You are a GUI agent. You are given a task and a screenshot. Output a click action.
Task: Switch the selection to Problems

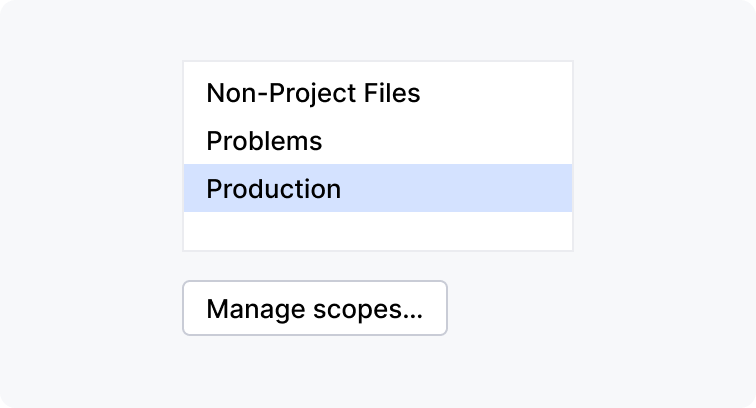[x=264, y=141]
